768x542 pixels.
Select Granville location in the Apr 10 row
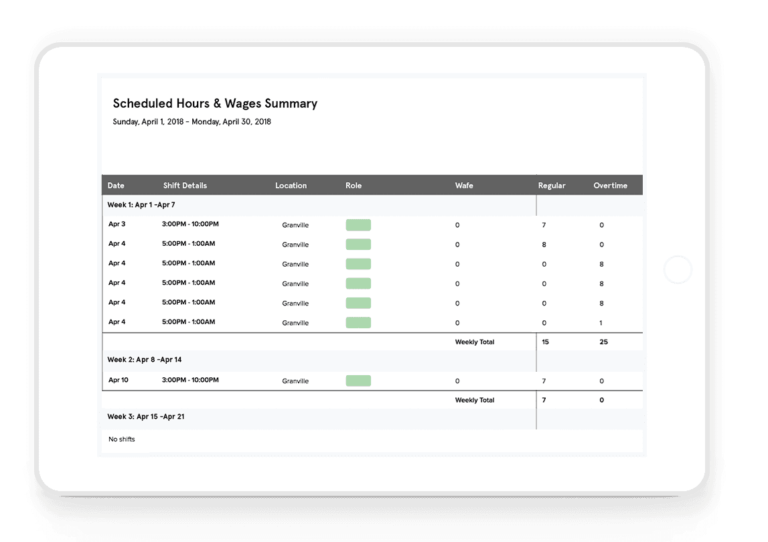tap(295, 381)
